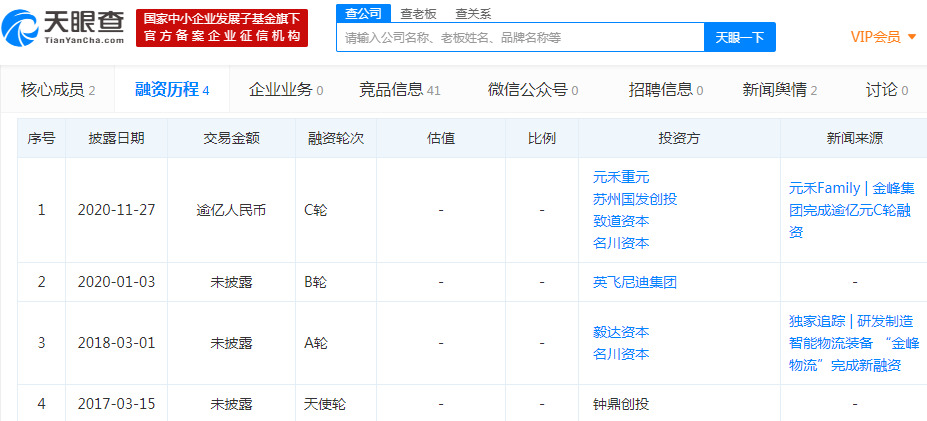Click the red 官方备案企业征信机构 banner
The image size is (927, 421).
(x=222, y=28)
